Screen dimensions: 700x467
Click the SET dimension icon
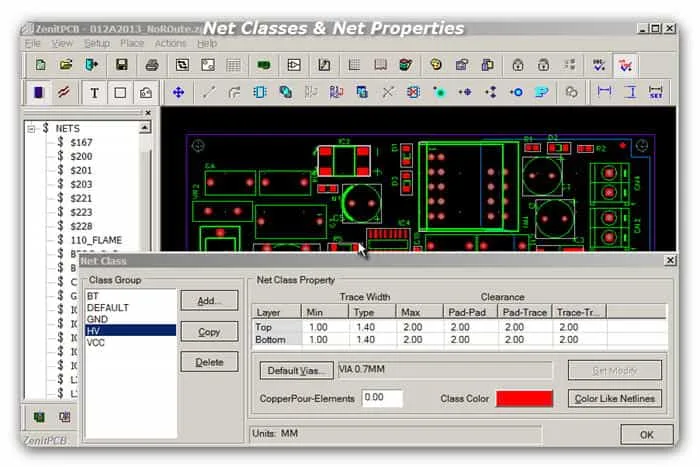(x=656, y=92)
